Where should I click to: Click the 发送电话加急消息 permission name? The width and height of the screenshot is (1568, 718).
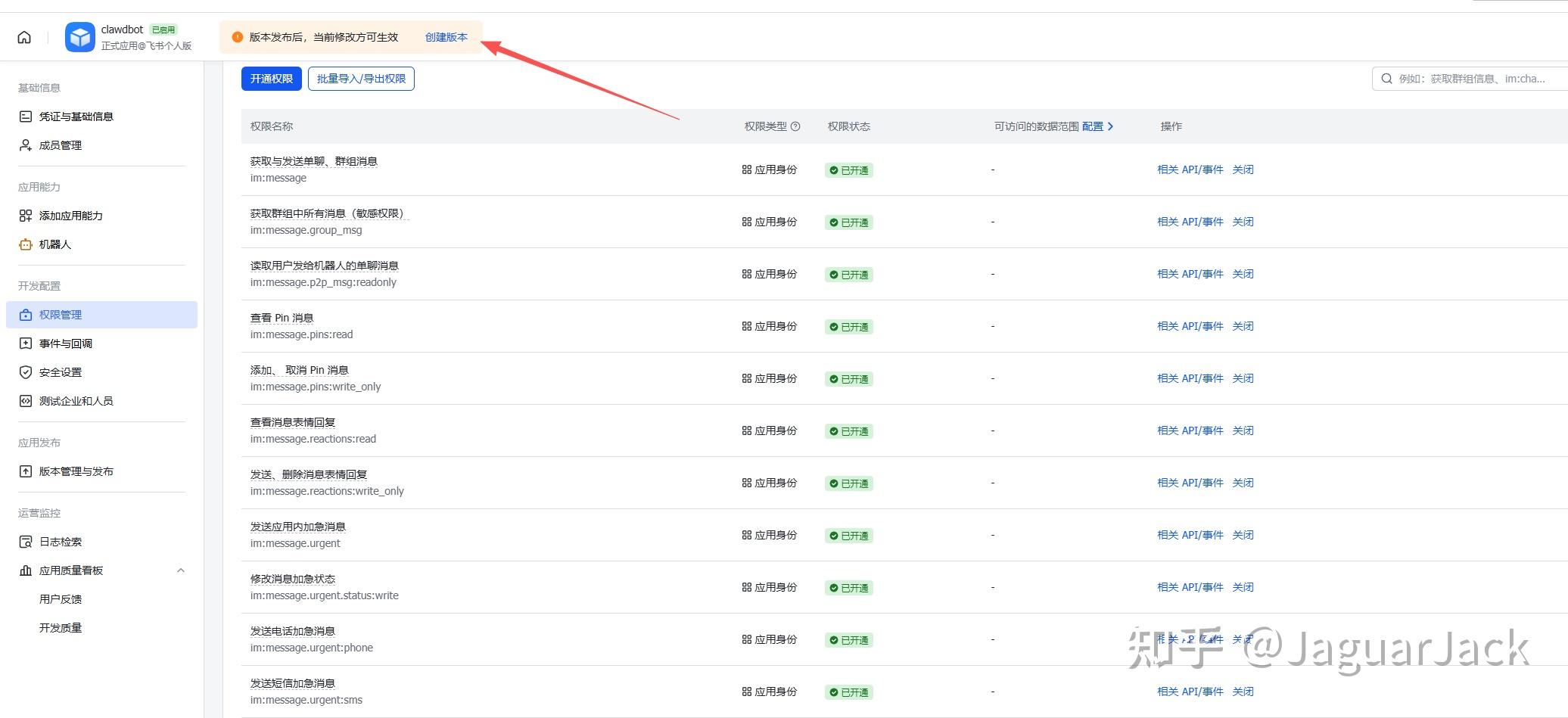[x=293, y=631]
